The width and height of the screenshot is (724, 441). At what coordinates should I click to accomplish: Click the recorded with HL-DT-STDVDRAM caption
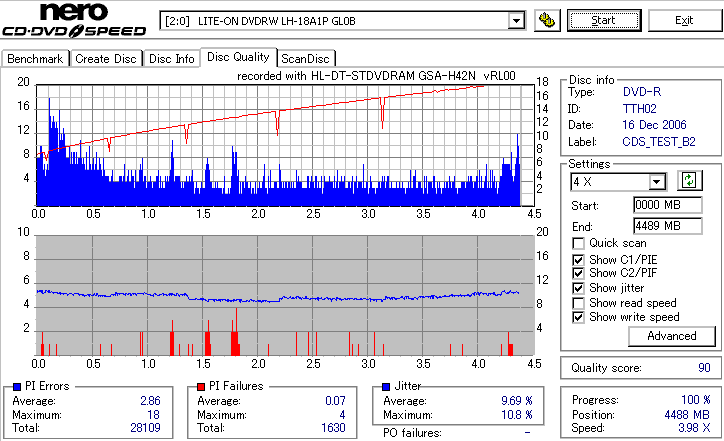click(376, 76)
